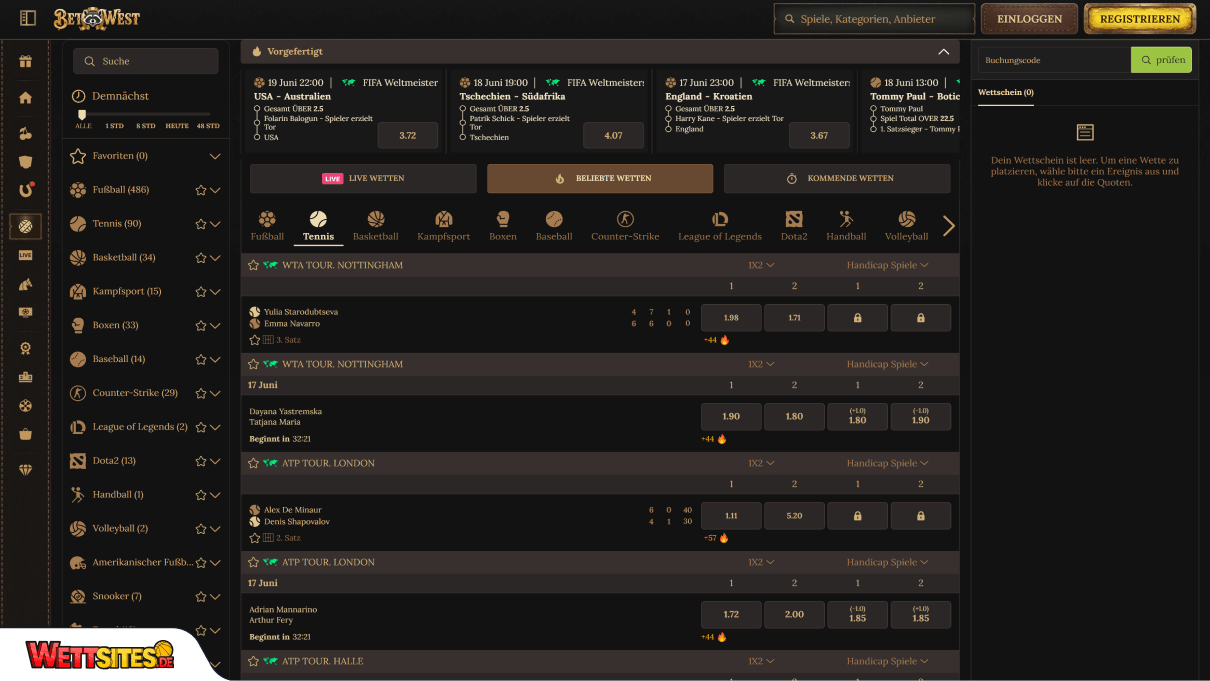Open the podium ranking icon in sidebar
1210x681 pixels.
pyautogui.click(x=26, y=378)
